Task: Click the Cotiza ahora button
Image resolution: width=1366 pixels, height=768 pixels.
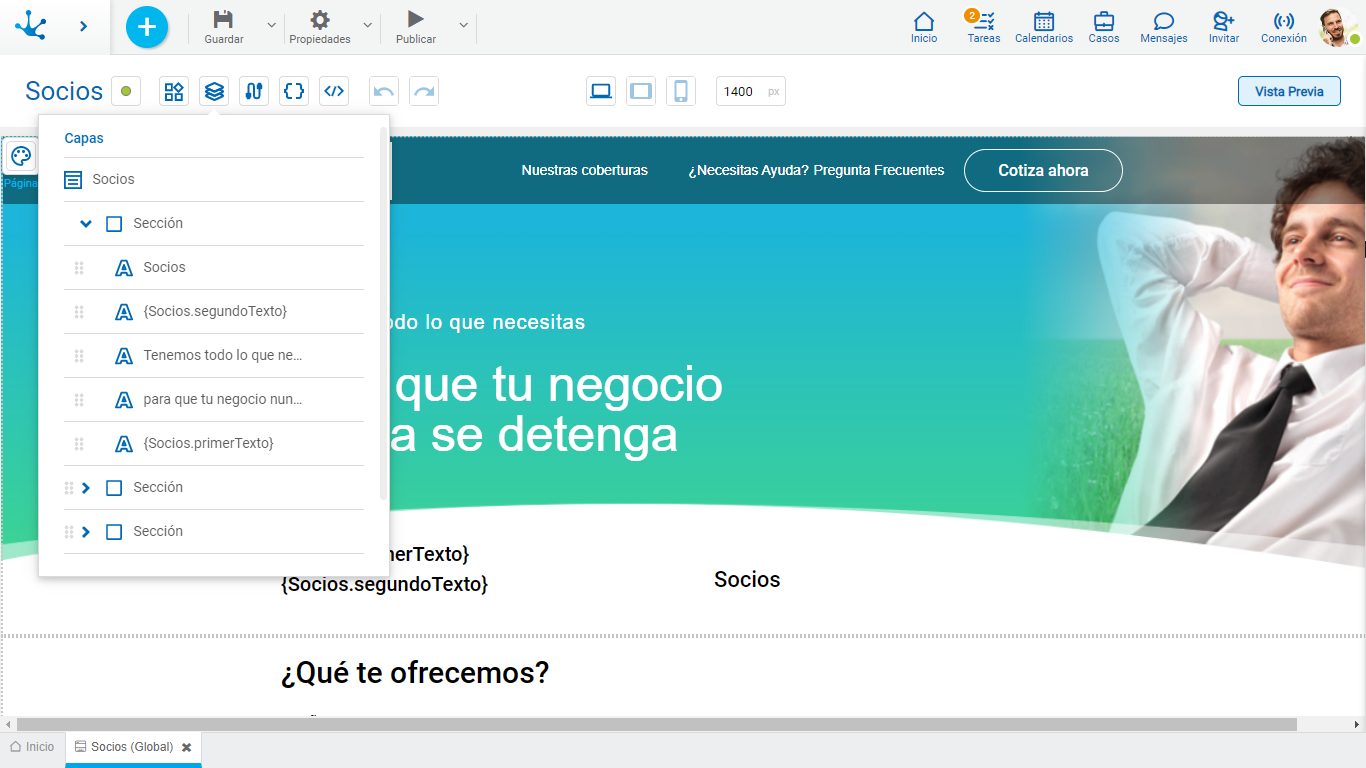Action: point(1043,171)
